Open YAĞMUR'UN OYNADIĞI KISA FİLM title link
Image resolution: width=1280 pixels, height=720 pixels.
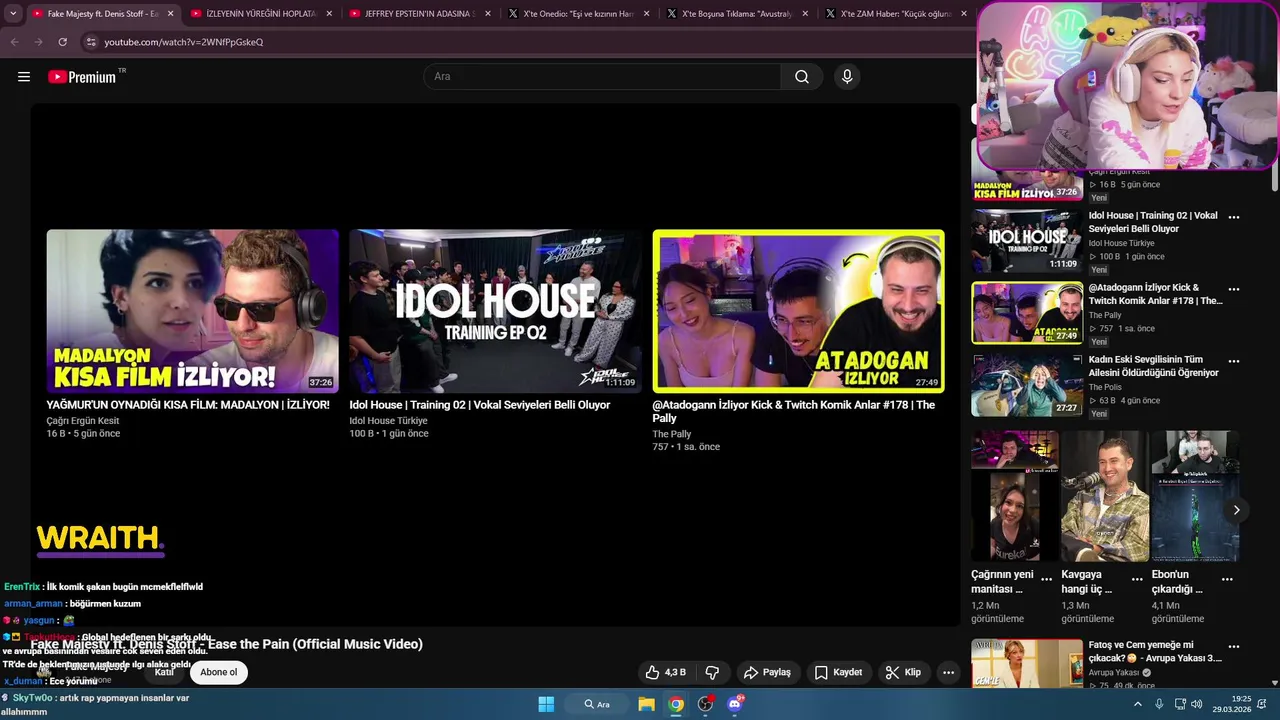click(188, 405)
